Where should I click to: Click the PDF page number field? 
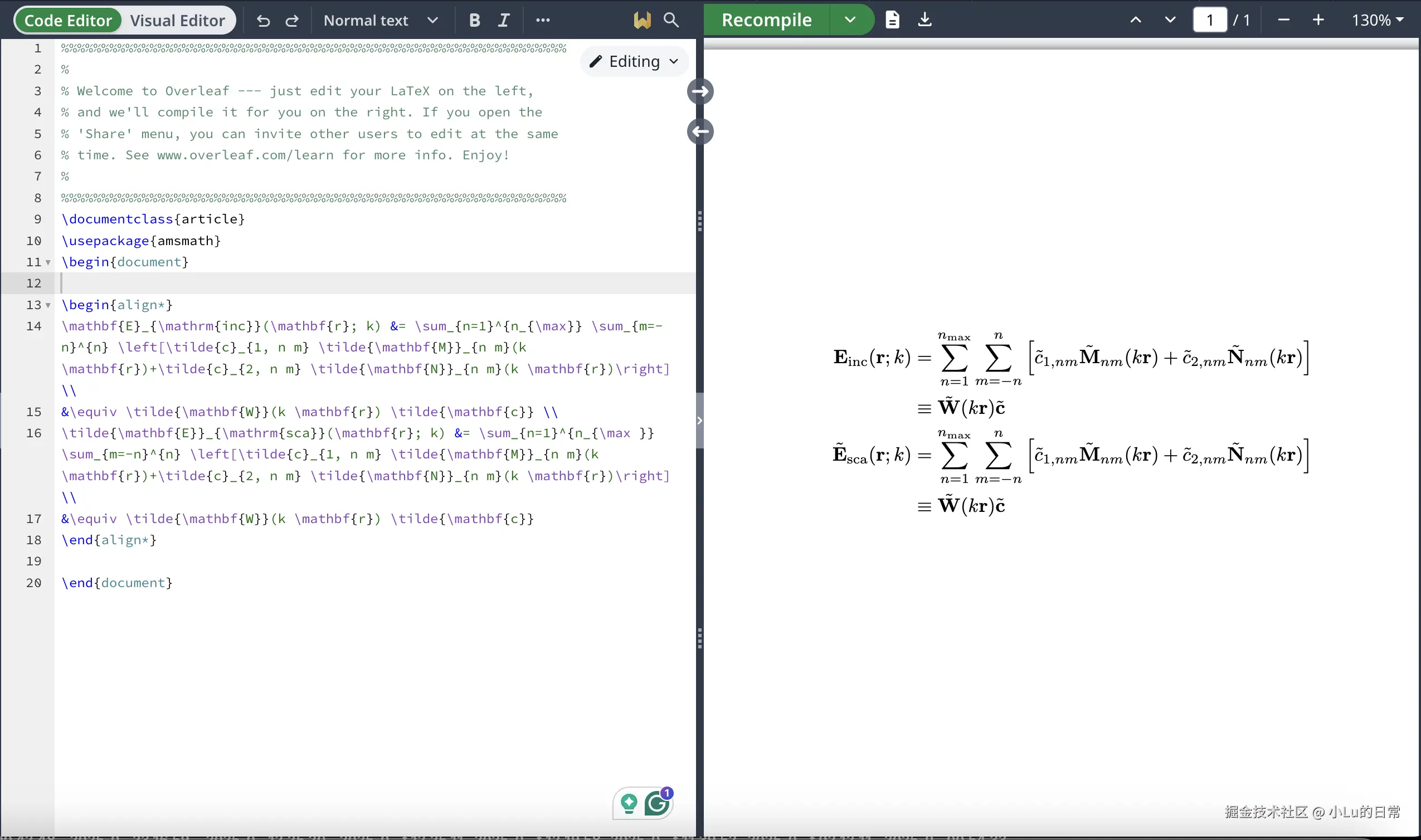click(1210, 20)
